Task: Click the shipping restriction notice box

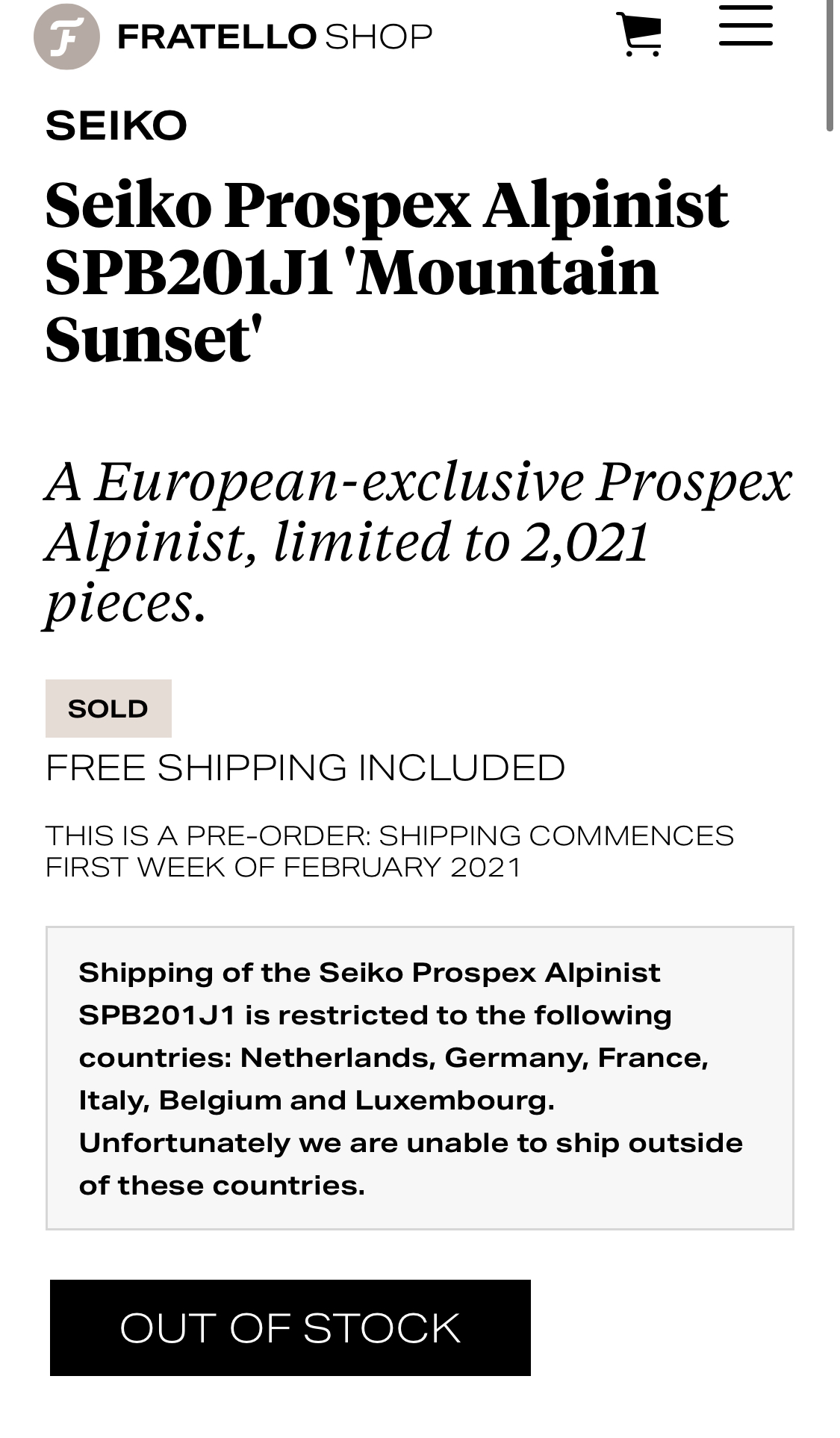Action: pos(420,1078)
